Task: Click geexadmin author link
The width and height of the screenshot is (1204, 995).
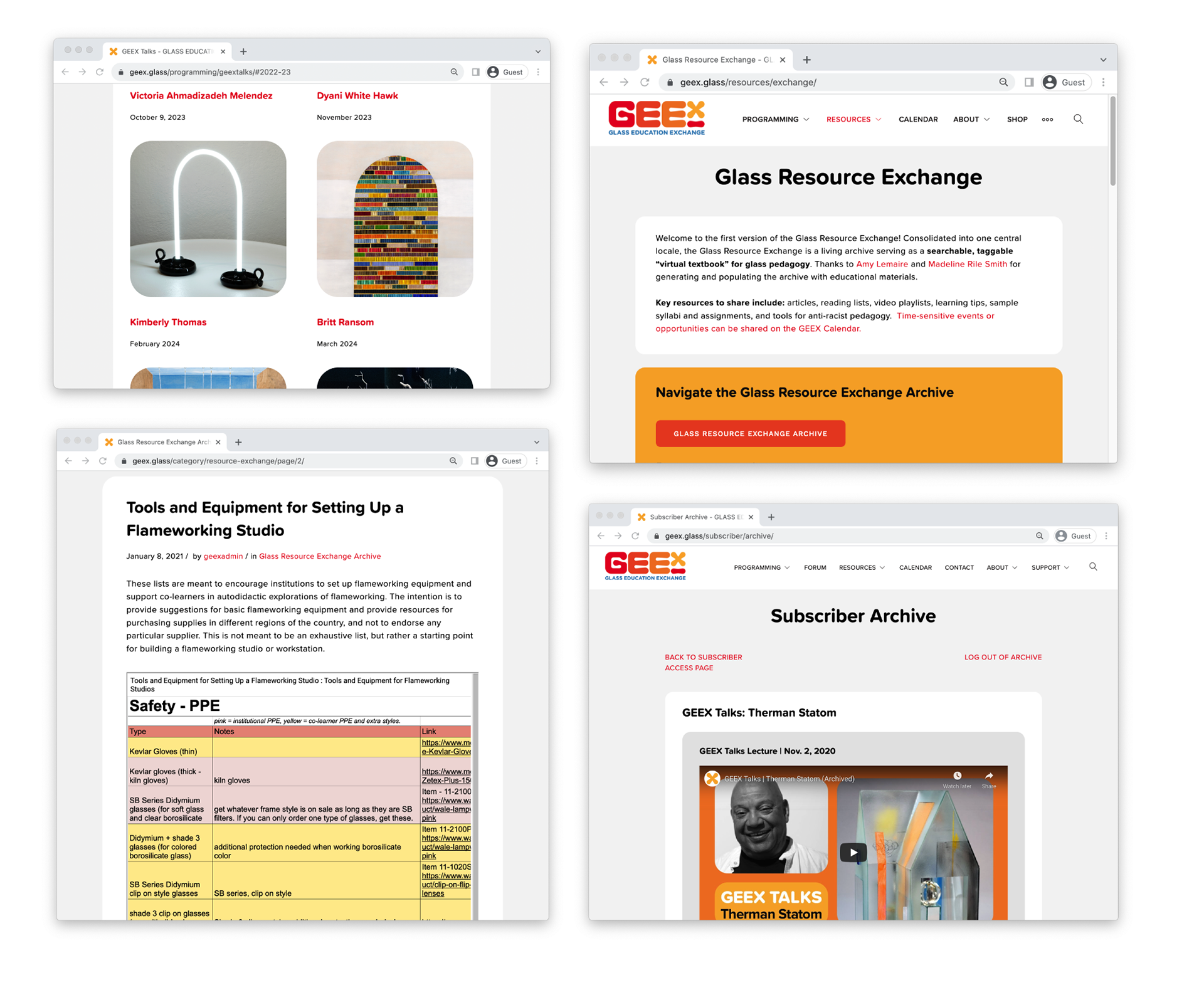Action: click(223, 556)
